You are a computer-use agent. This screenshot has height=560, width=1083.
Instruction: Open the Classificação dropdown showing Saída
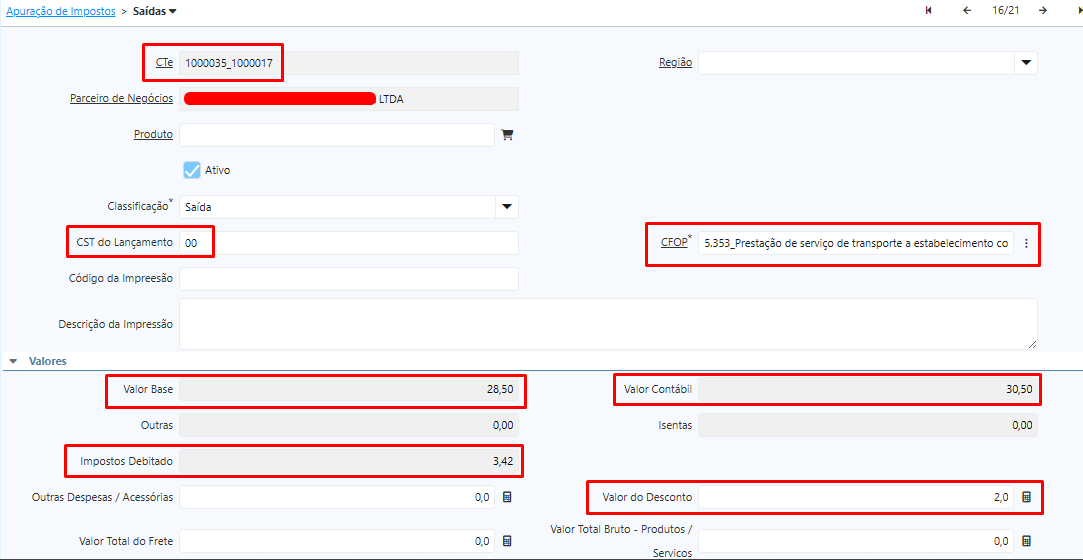(507, 207)
